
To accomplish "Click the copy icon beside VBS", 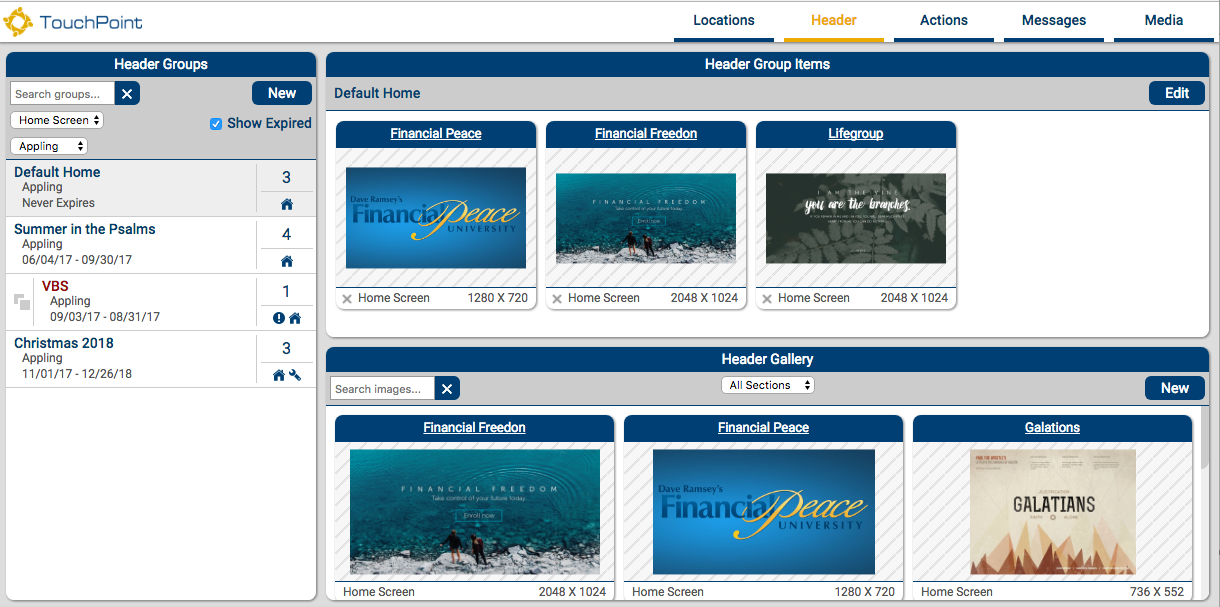I will click(22, 302).
